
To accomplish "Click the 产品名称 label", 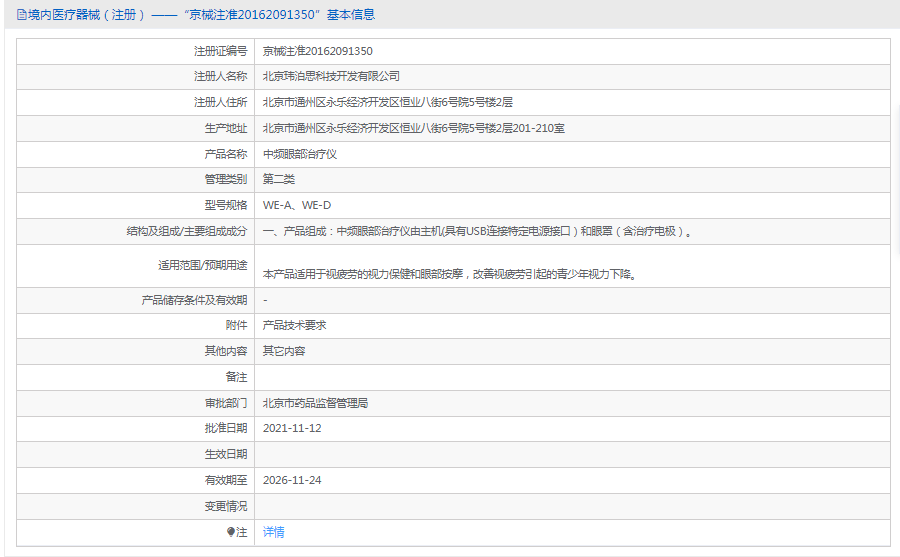I will coord(226,154).
